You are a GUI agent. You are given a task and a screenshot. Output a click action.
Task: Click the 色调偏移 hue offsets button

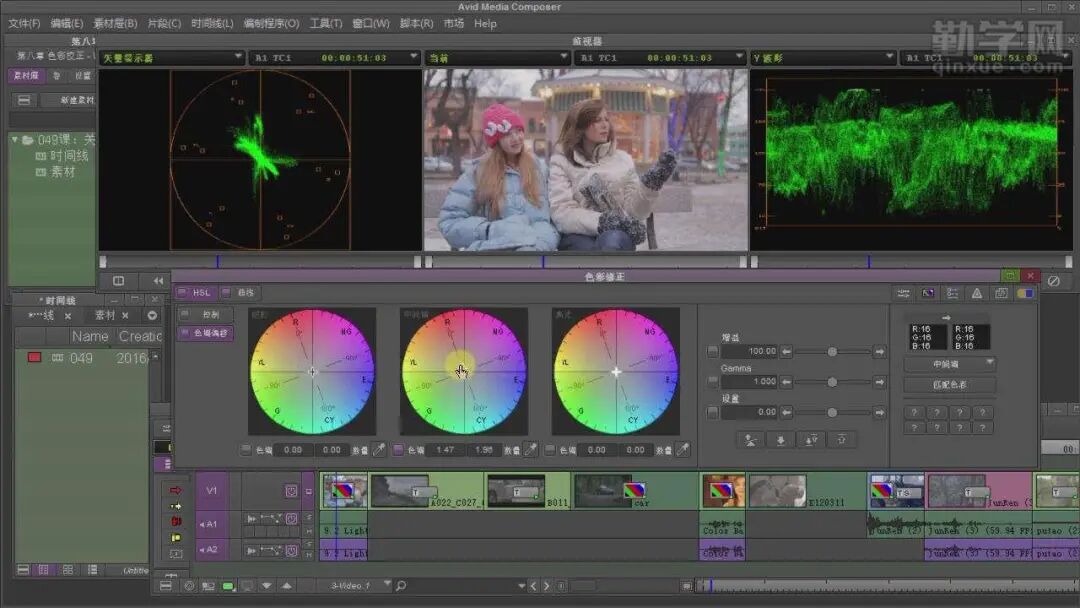[x=206, y=333]
